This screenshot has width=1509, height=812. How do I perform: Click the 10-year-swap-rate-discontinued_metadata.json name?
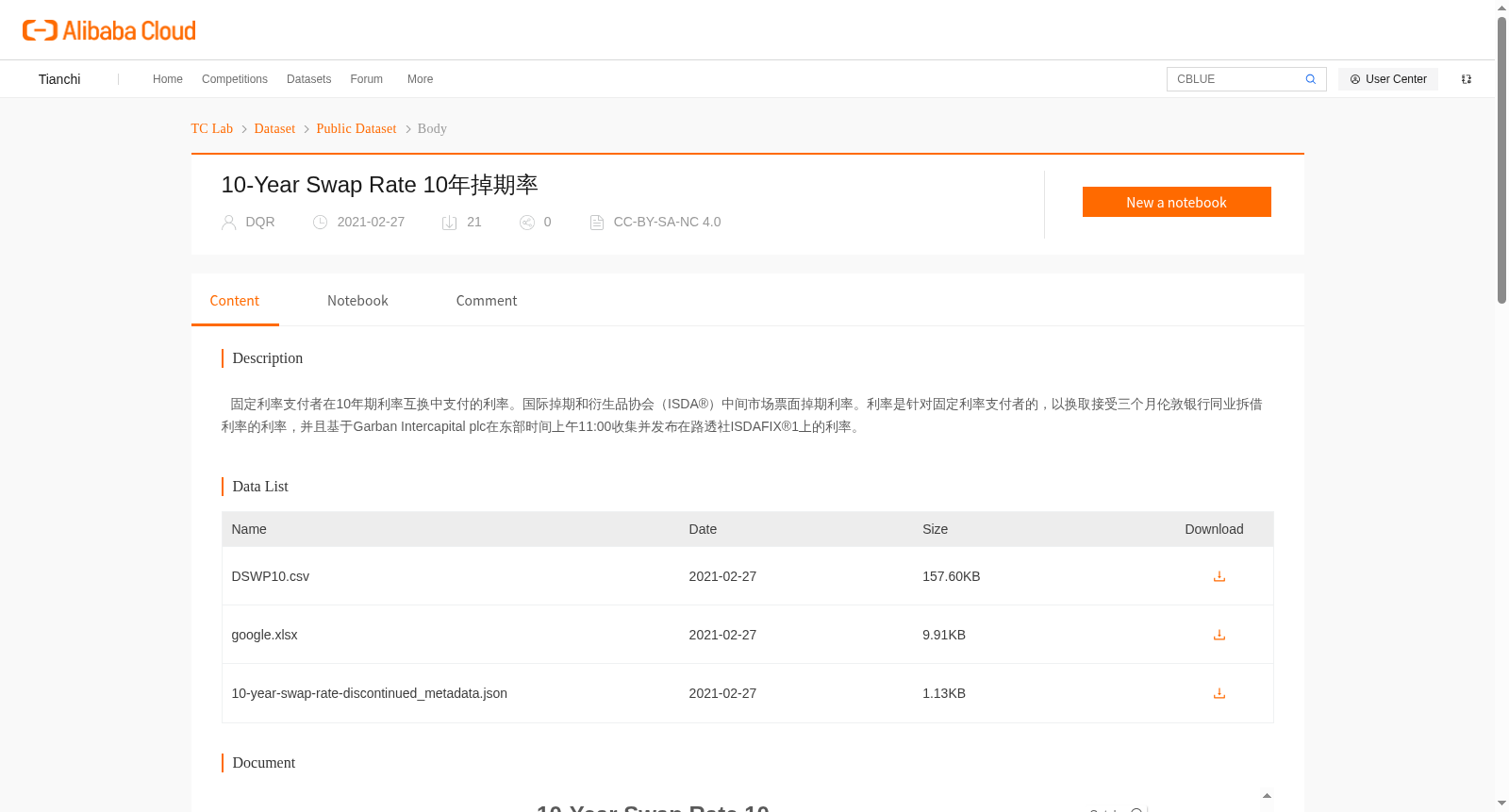click(x=370, y=693)
